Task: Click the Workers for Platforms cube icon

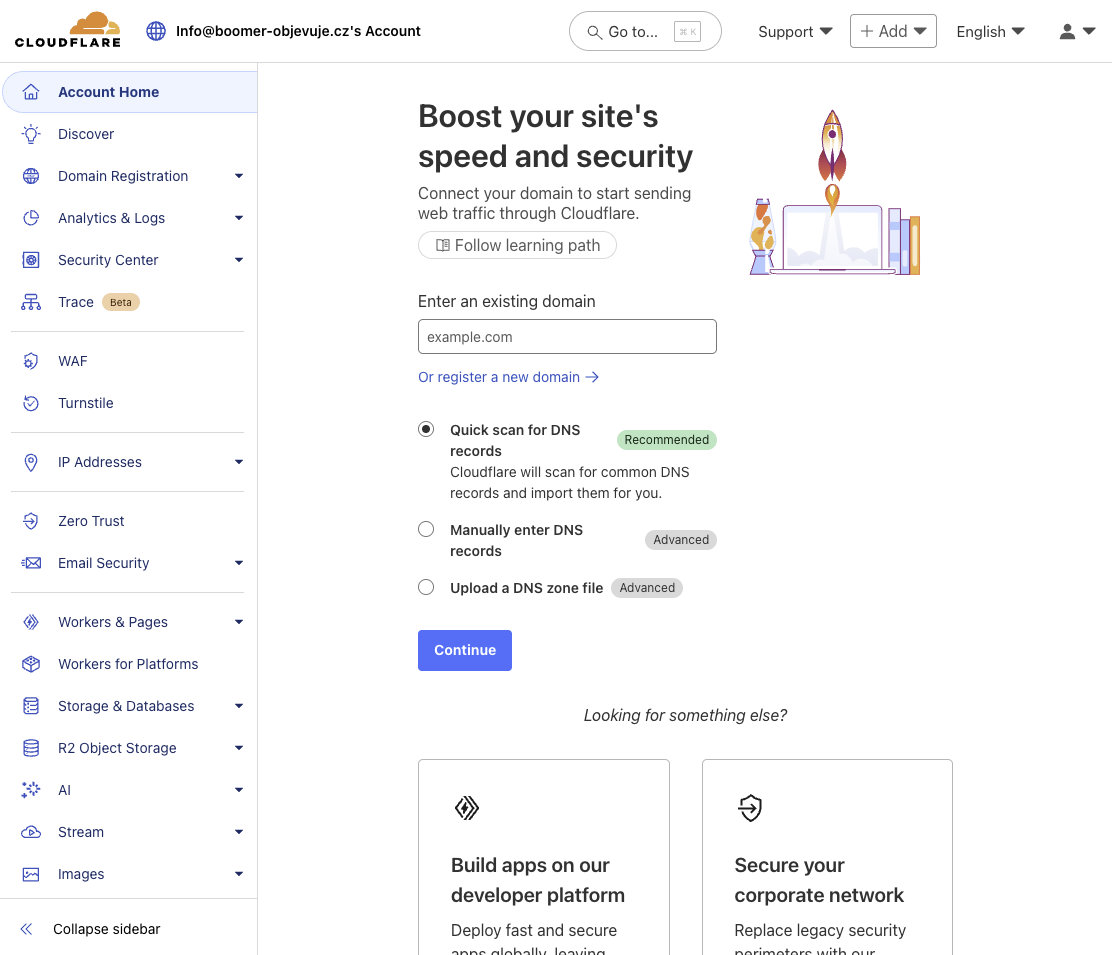Action: click(31, 664)
